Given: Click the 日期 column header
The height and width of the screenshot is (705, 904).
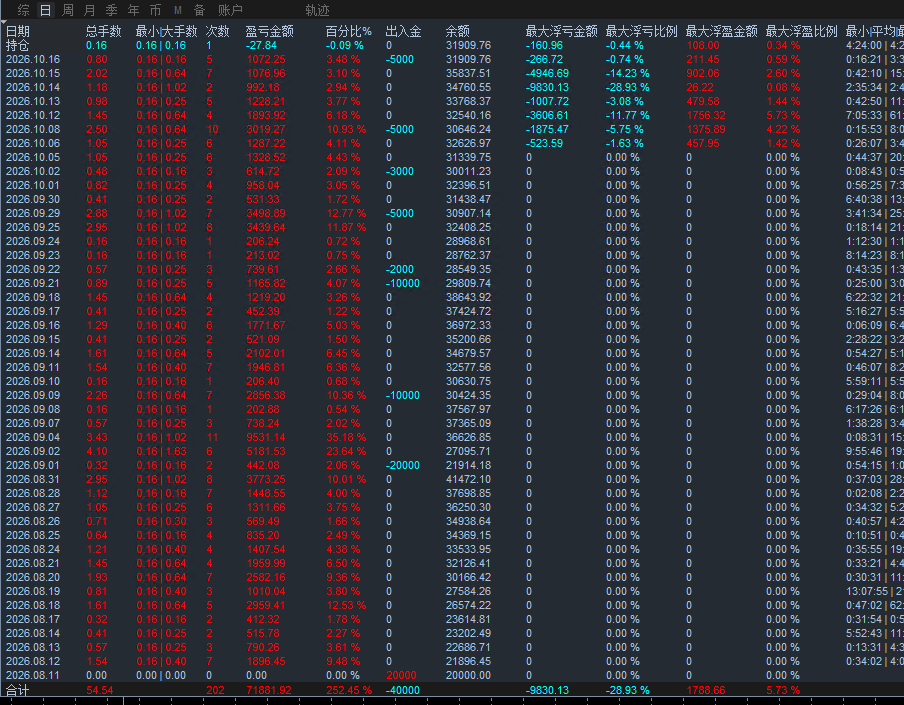Looking at the screenshot, I should point(17,31).
